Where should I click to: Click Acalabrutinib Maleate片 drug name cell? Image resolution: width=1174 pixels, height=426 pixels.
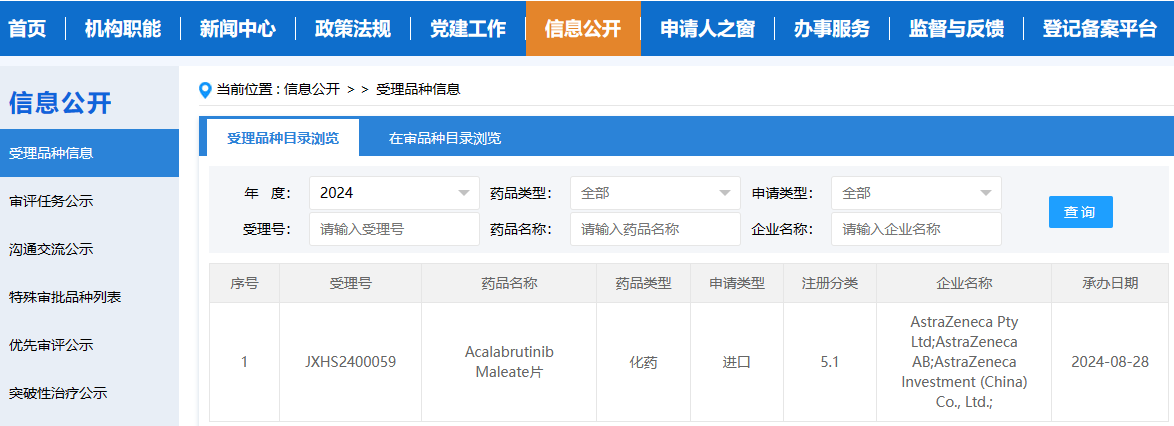coord(509,362)
